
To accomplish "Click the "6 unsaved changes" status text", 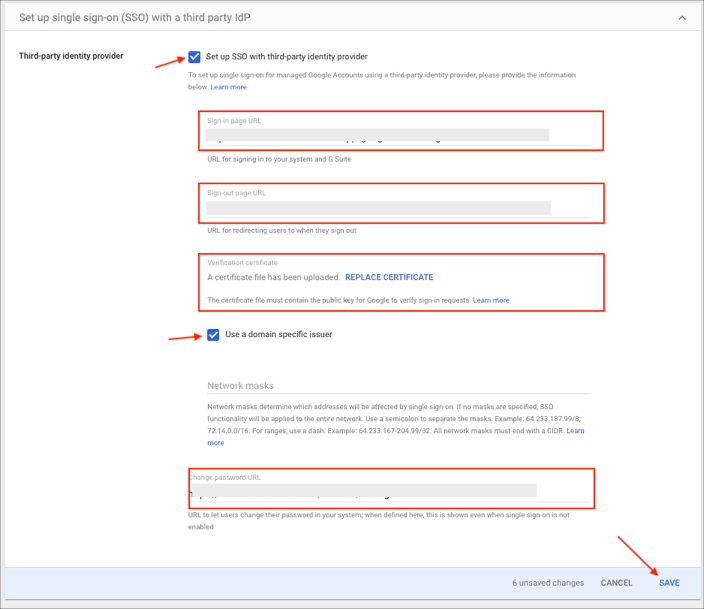I will (545, 583).
